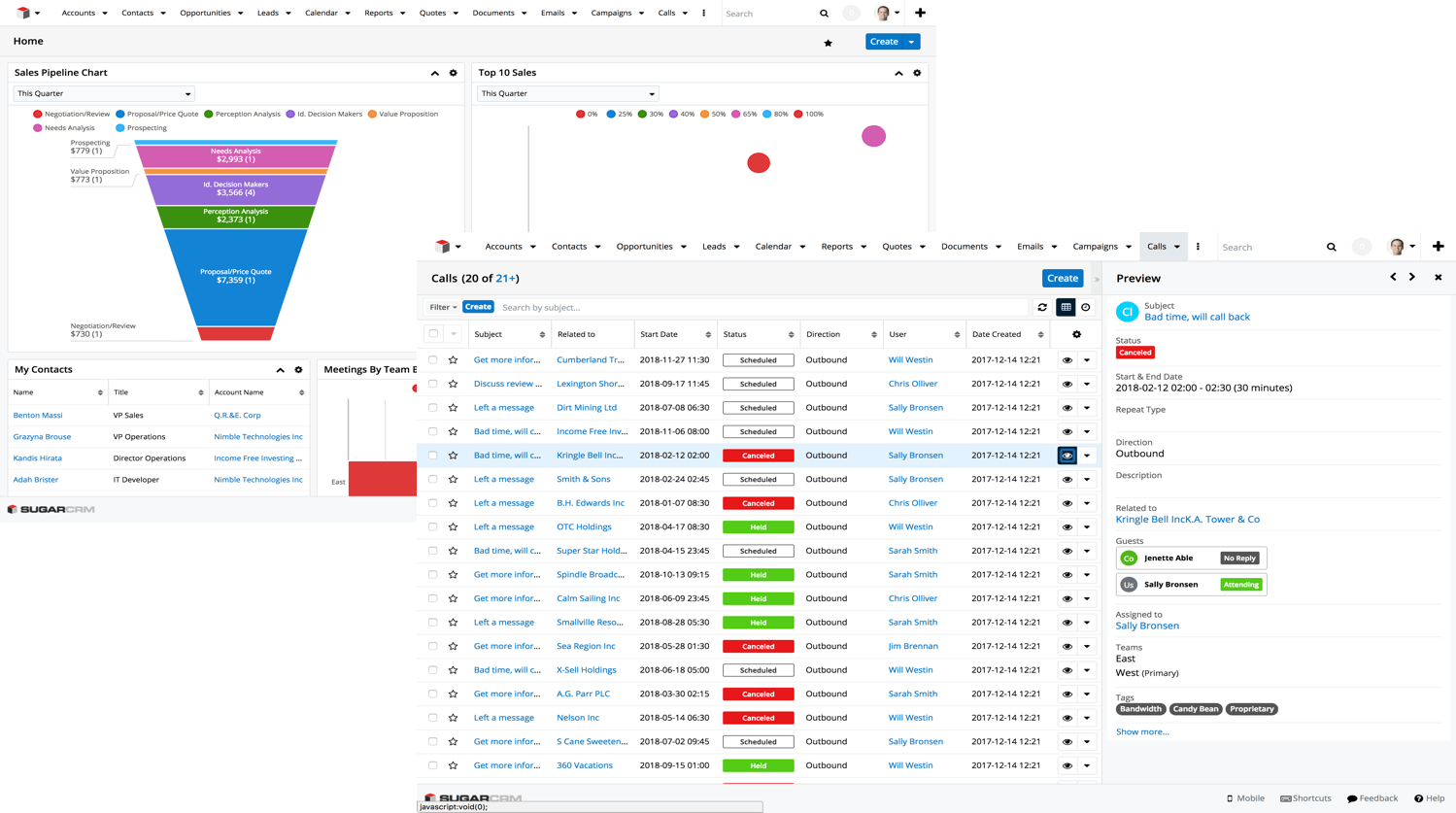This screenshot has height=813, width=1456.
Task: Go to previous record in Preview
Action: click(1393, 278)
